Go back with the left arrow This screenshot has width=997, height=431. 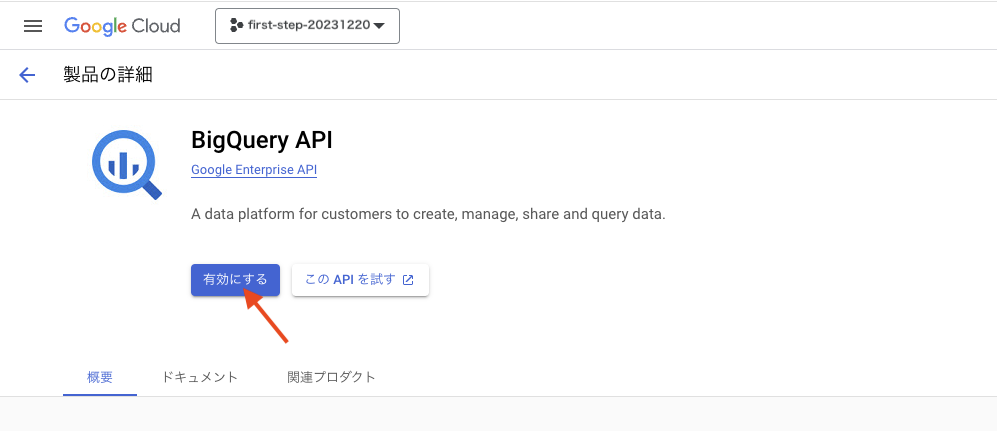point(27,75)
